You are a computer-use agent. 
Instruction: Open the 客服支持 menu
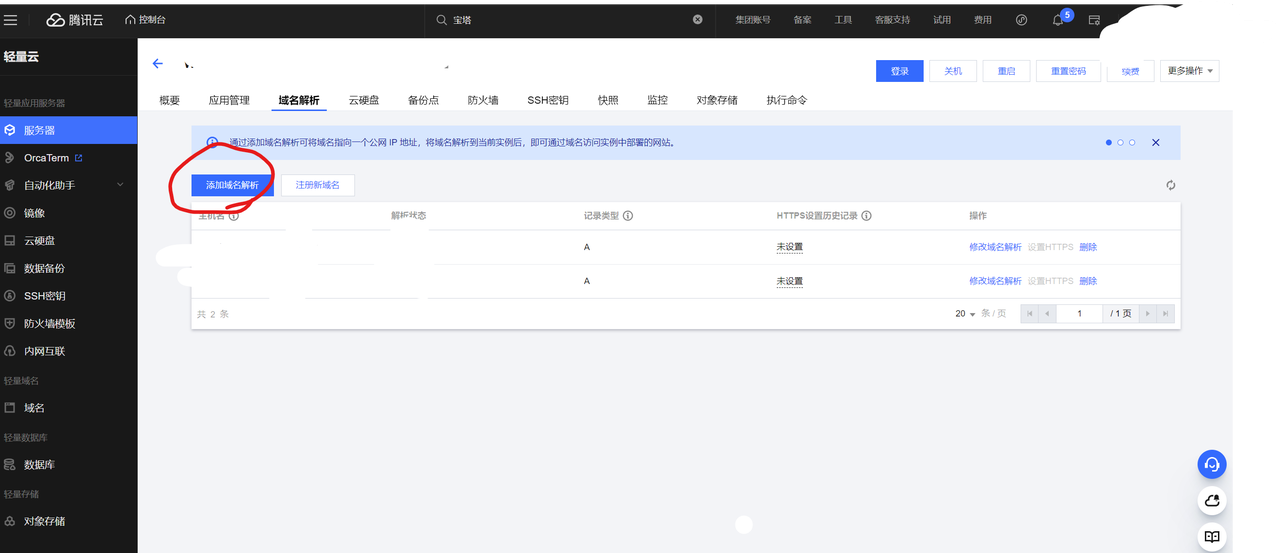tap(892, 20)
